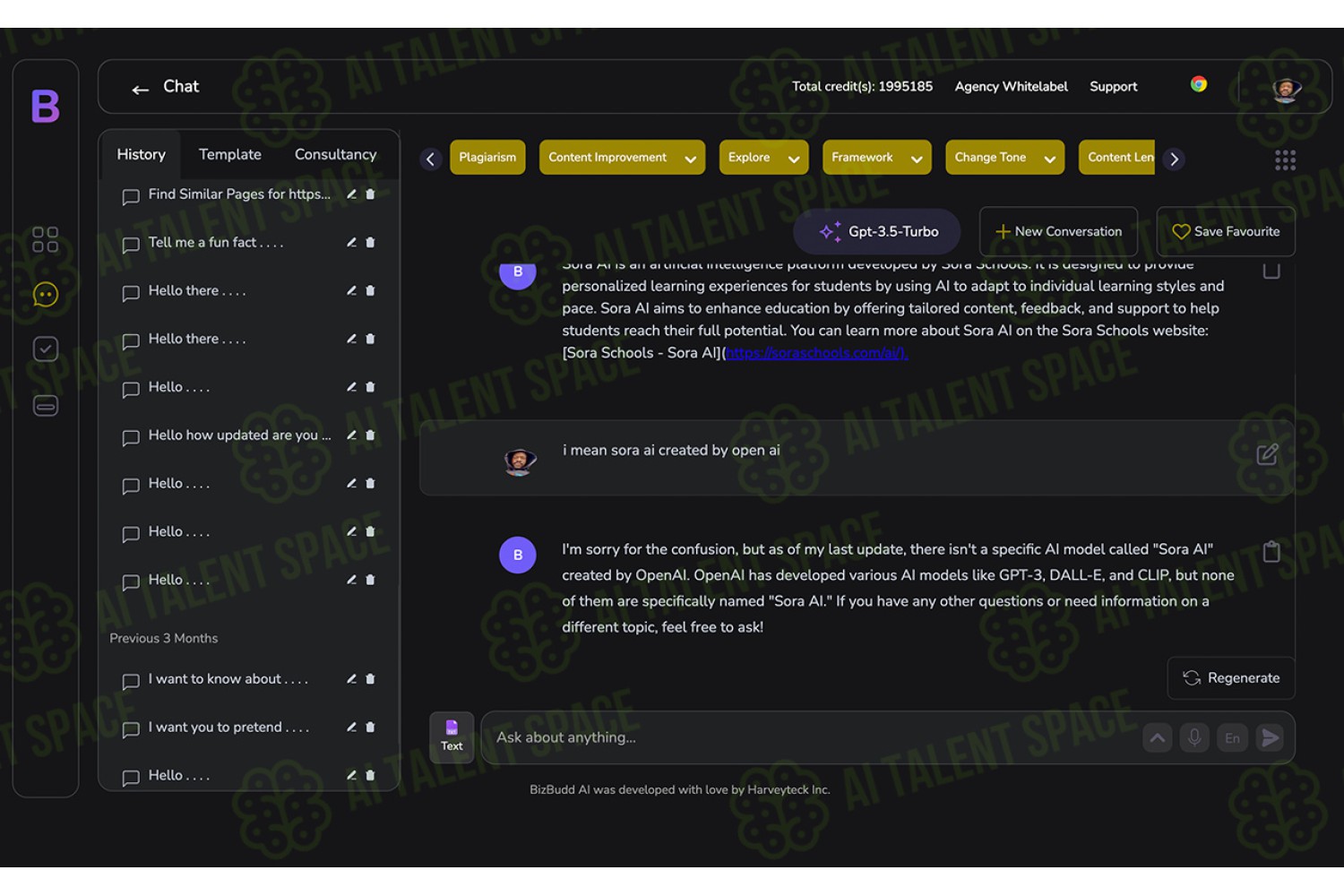Screen dimensions: 1344x896
Task: Toggle the En language button
Action: pos(1232,737)
